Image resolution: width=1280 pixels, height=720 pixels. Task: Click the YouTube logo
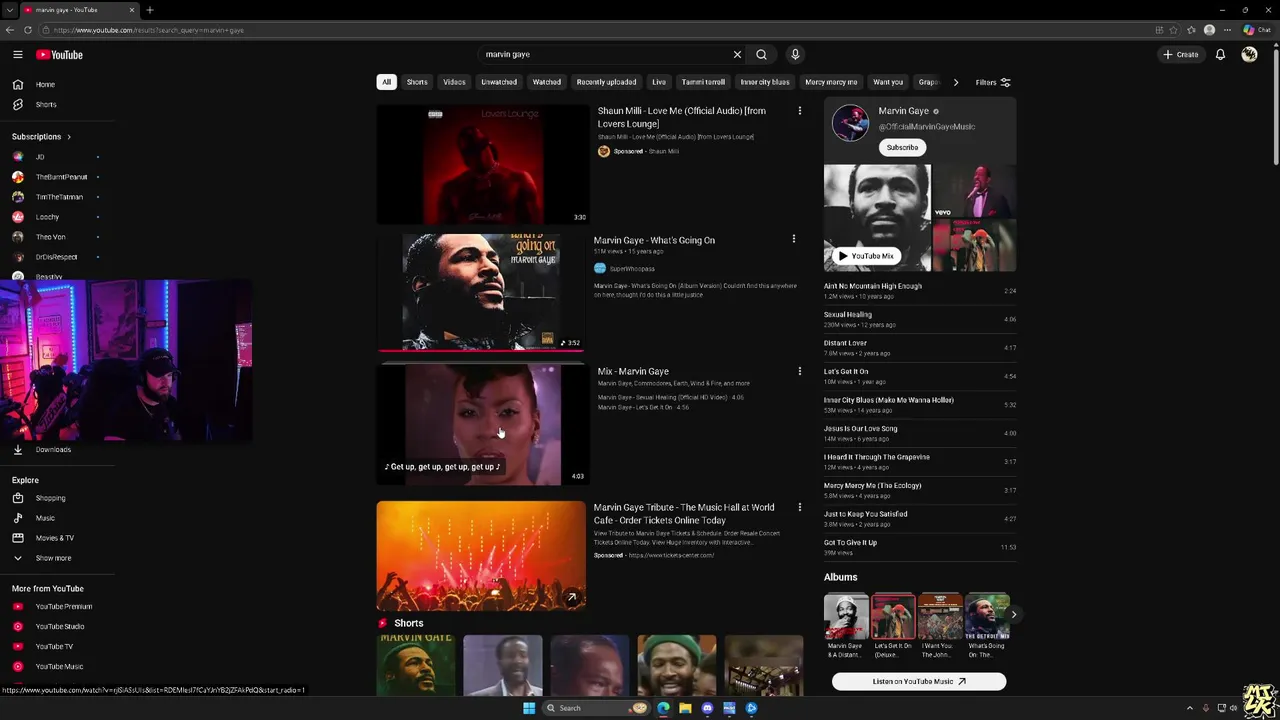tap(59, 55)
